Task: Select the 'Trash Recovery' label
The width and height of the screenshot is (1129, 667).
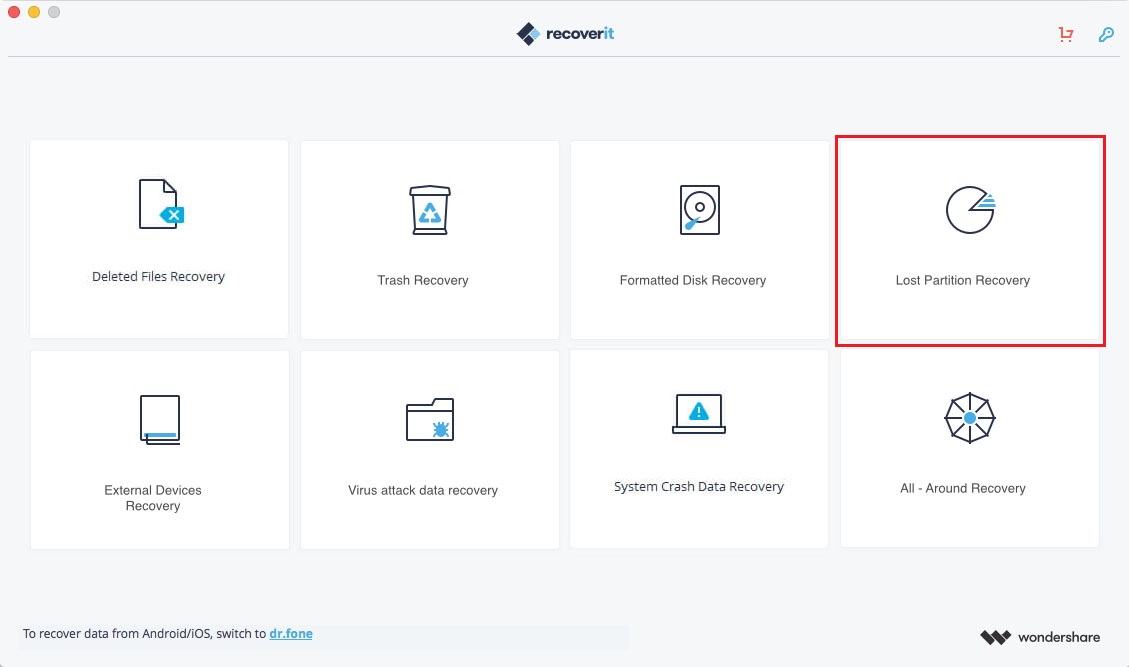Action: 423,280
